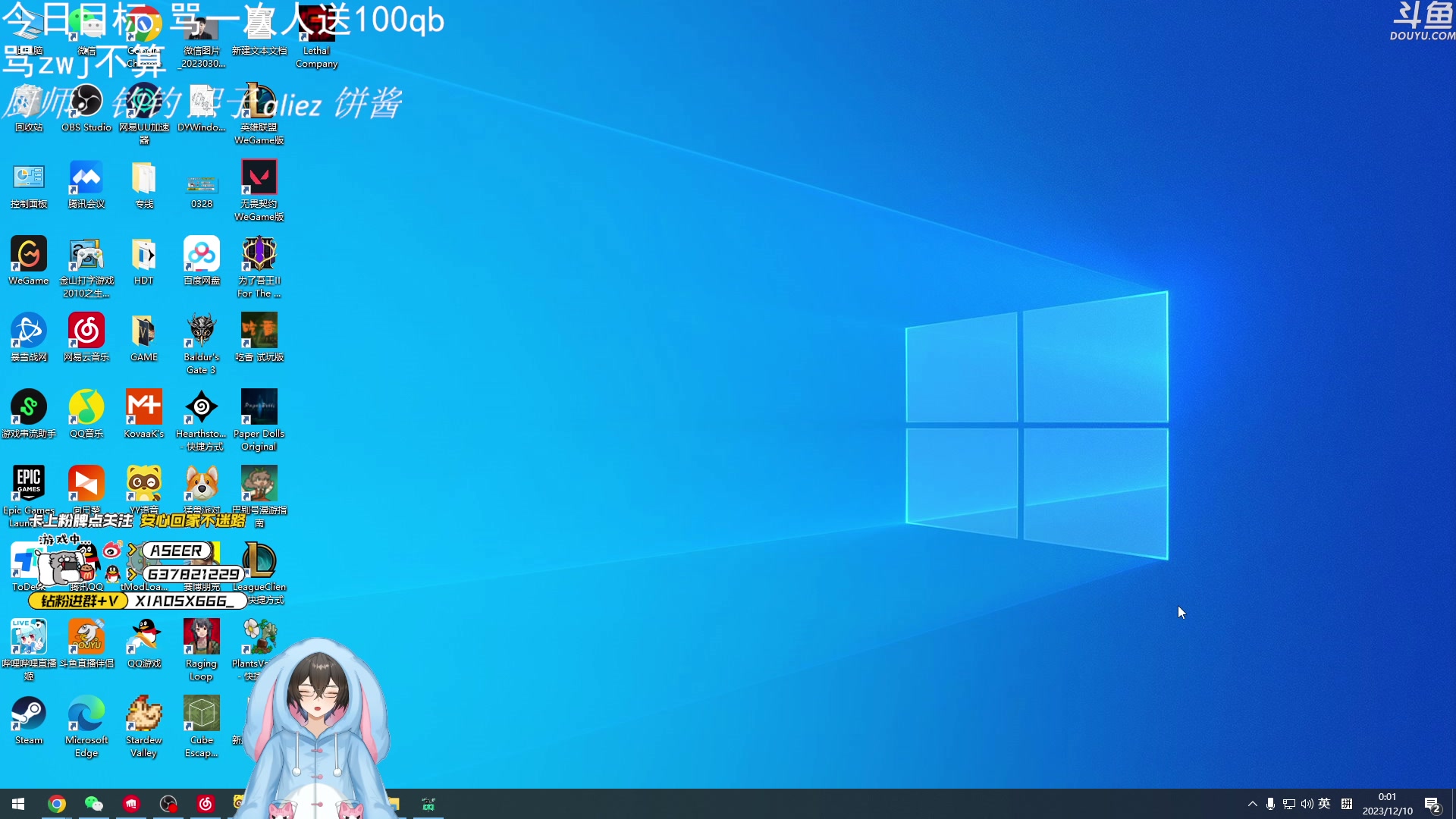
Task: Select the HDT folder icon
Action: [x=144, y=262]
